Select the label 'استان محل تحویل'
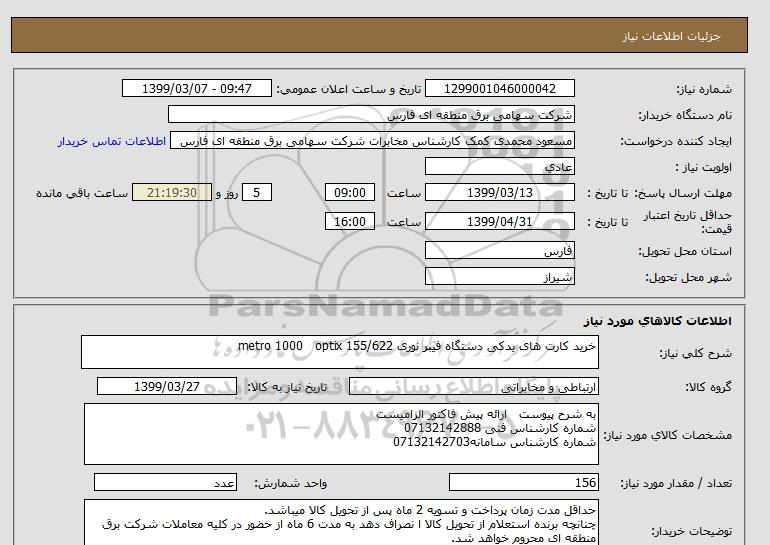This screenshot has height=545, width=770. click(685, 251)
